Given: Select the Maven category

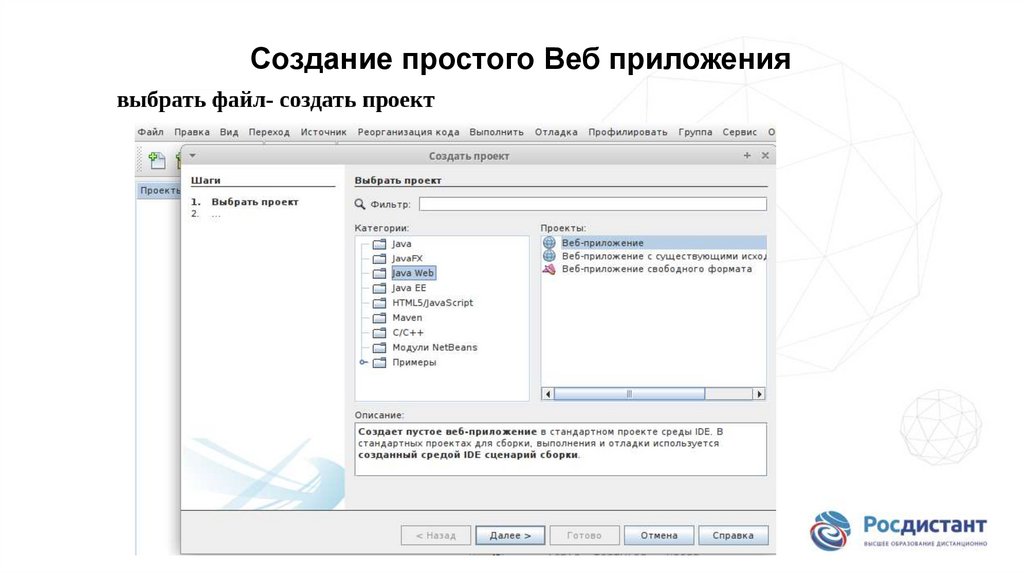Looking at the screenshot, I should pyautogui.click(x=407, y=318).
